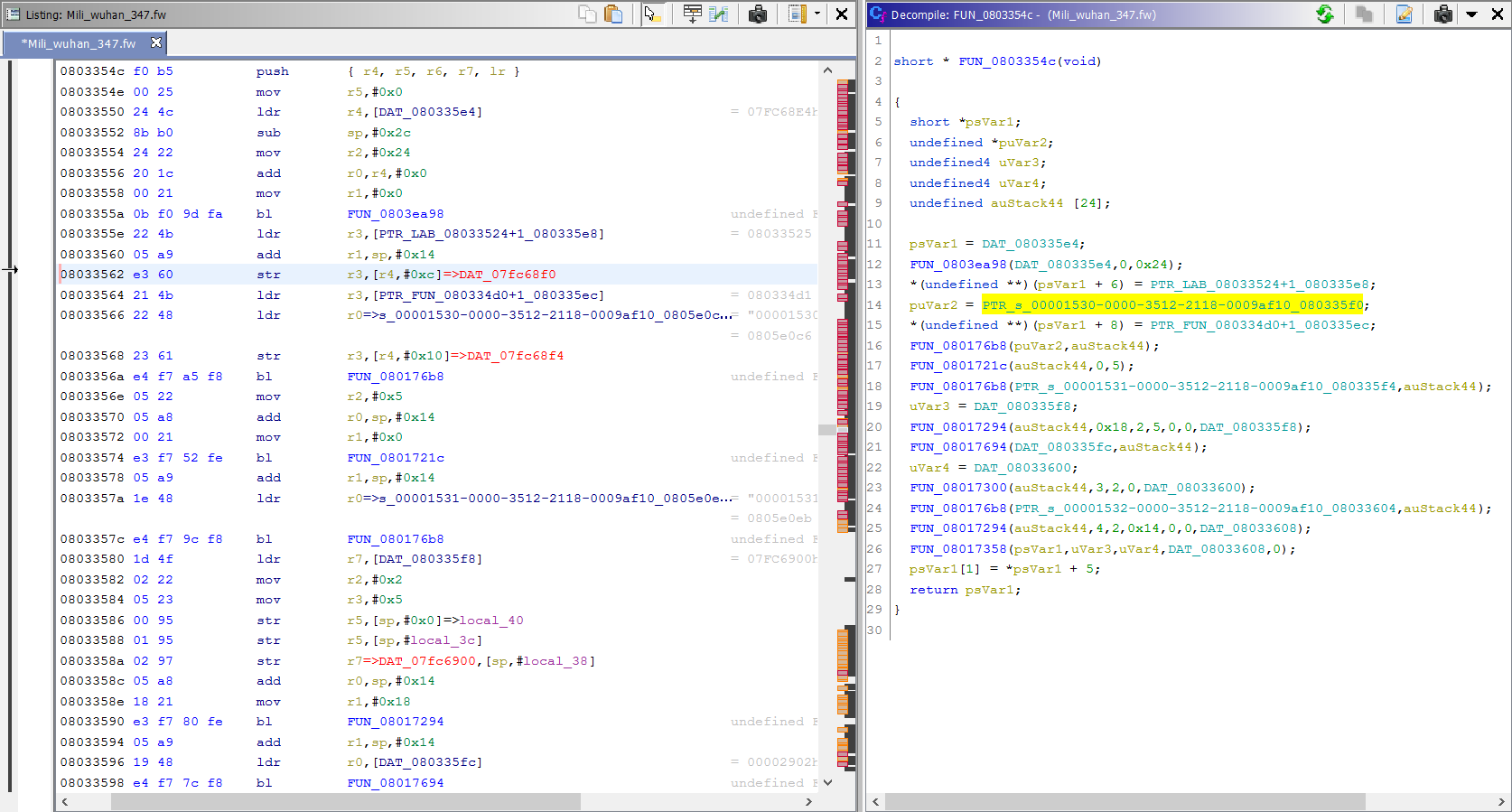
Task: Click DAT_080335e4 operand in listing
Action: pos(429,112)
